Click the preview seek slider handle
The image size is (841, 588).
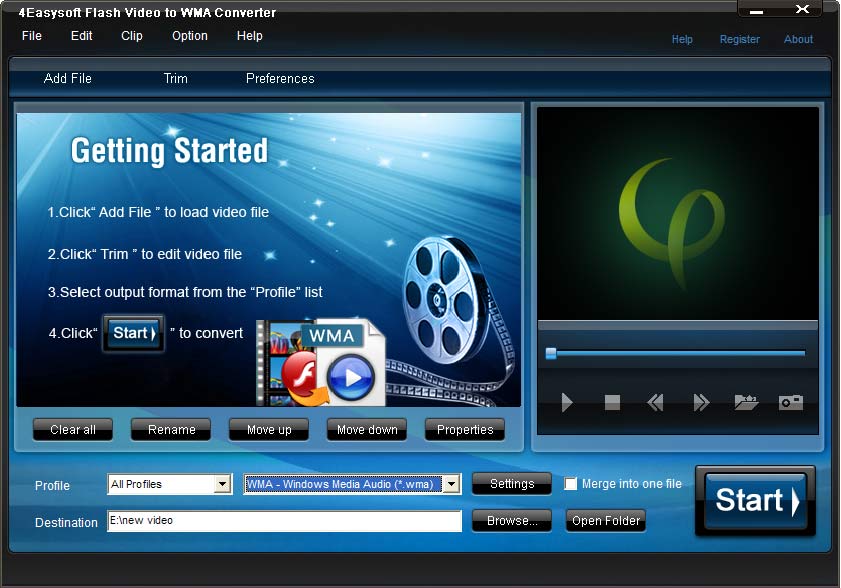[x=551, y=353]
